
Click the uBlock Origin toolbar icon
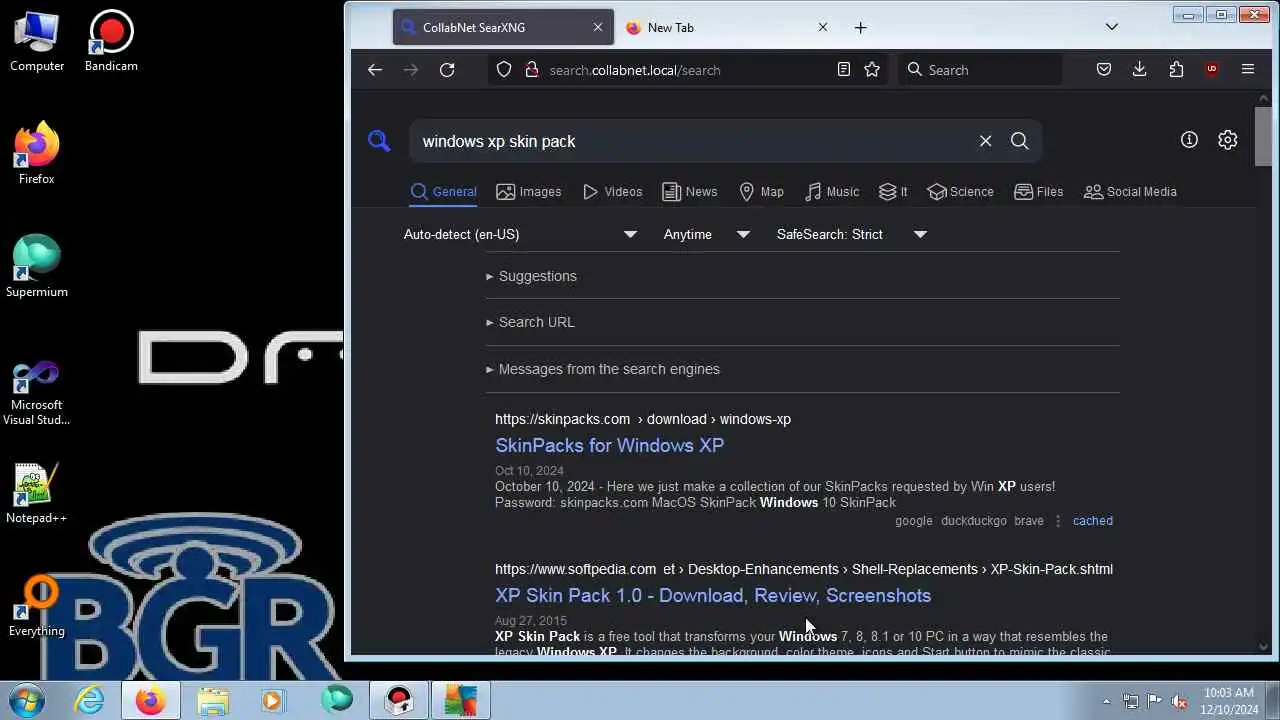pos(1212,70)
